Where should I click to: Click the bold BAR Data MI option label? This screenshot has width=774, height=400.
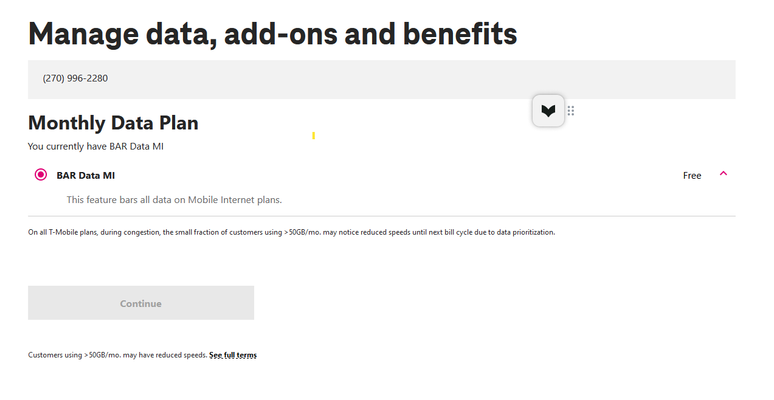point(85,175)
